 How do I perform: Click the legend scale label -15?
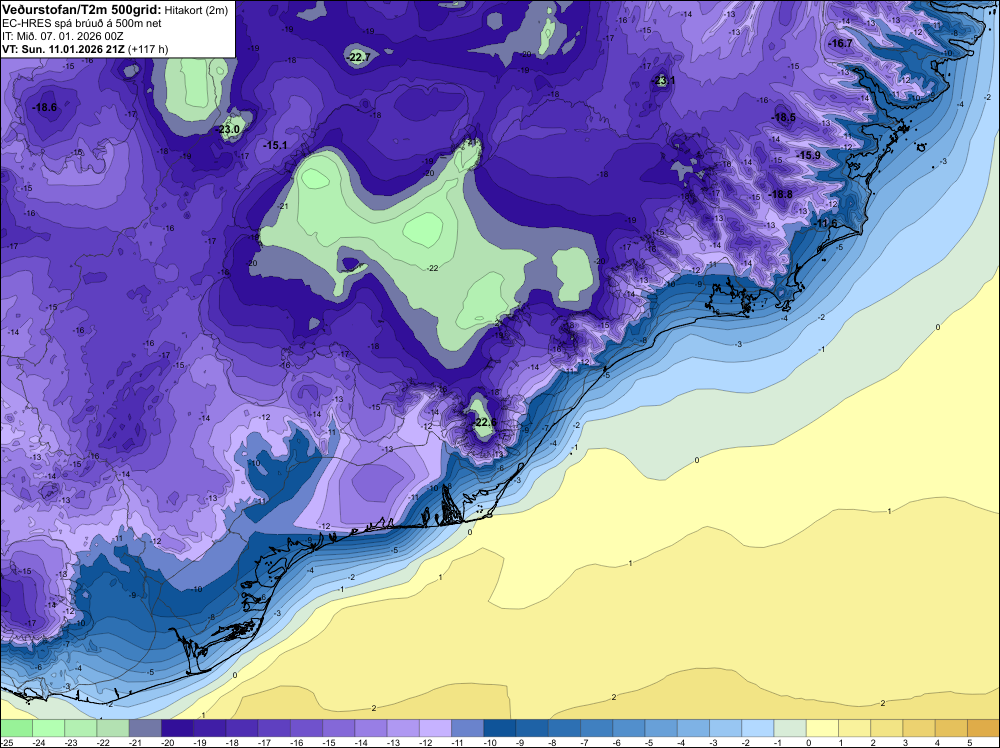pos(329,742)
